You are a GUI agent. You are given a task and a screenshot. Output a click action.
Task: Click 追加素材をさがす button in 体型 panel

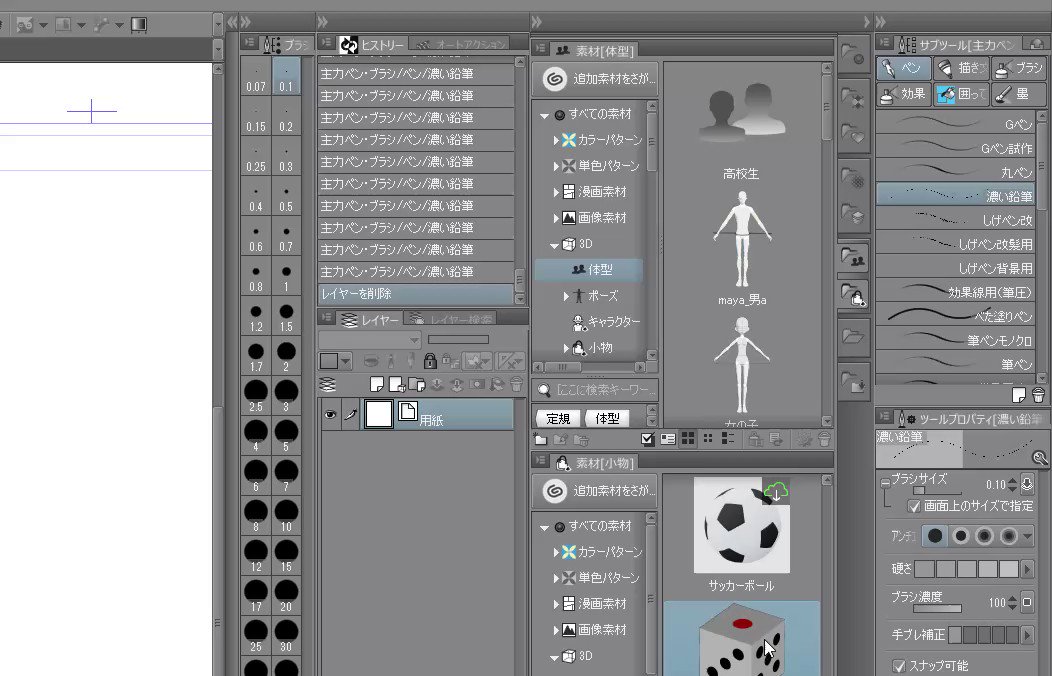596,79
